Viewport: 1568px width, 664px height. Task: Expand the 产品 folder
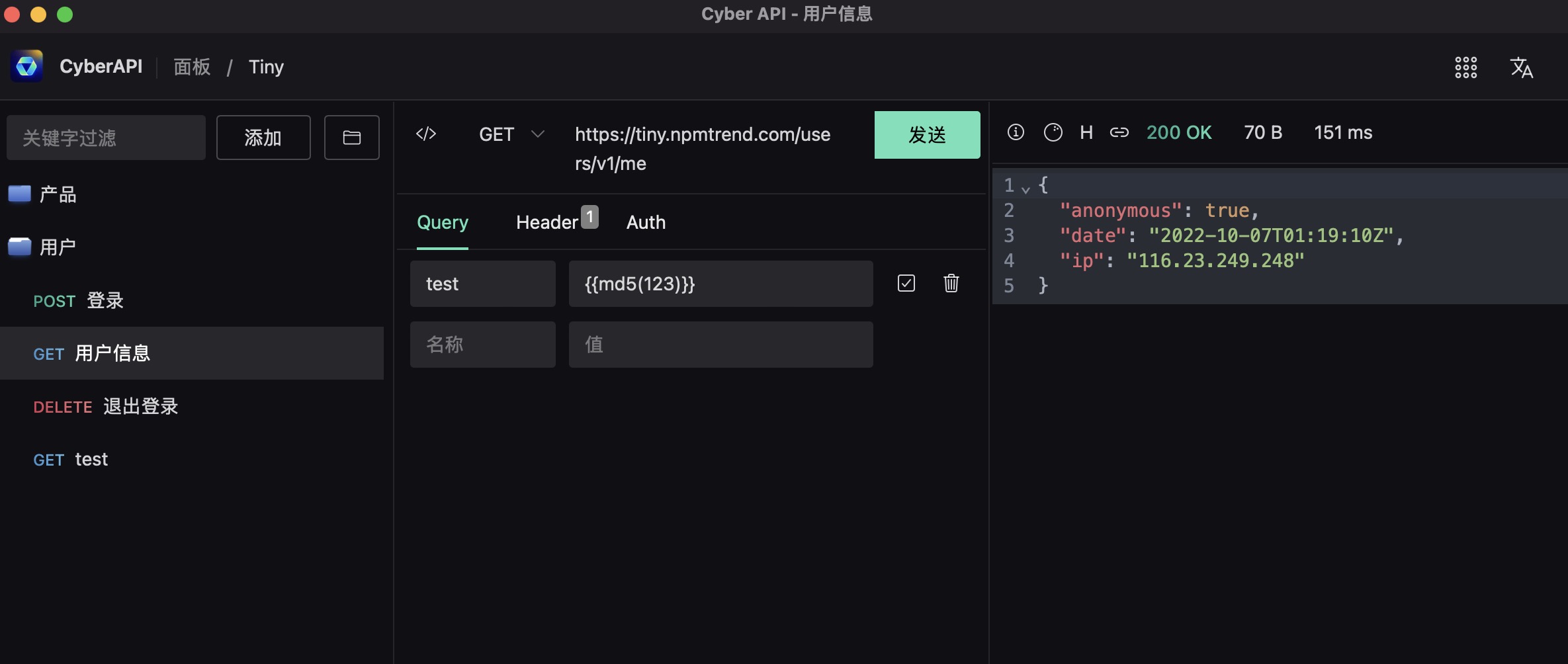192,194
